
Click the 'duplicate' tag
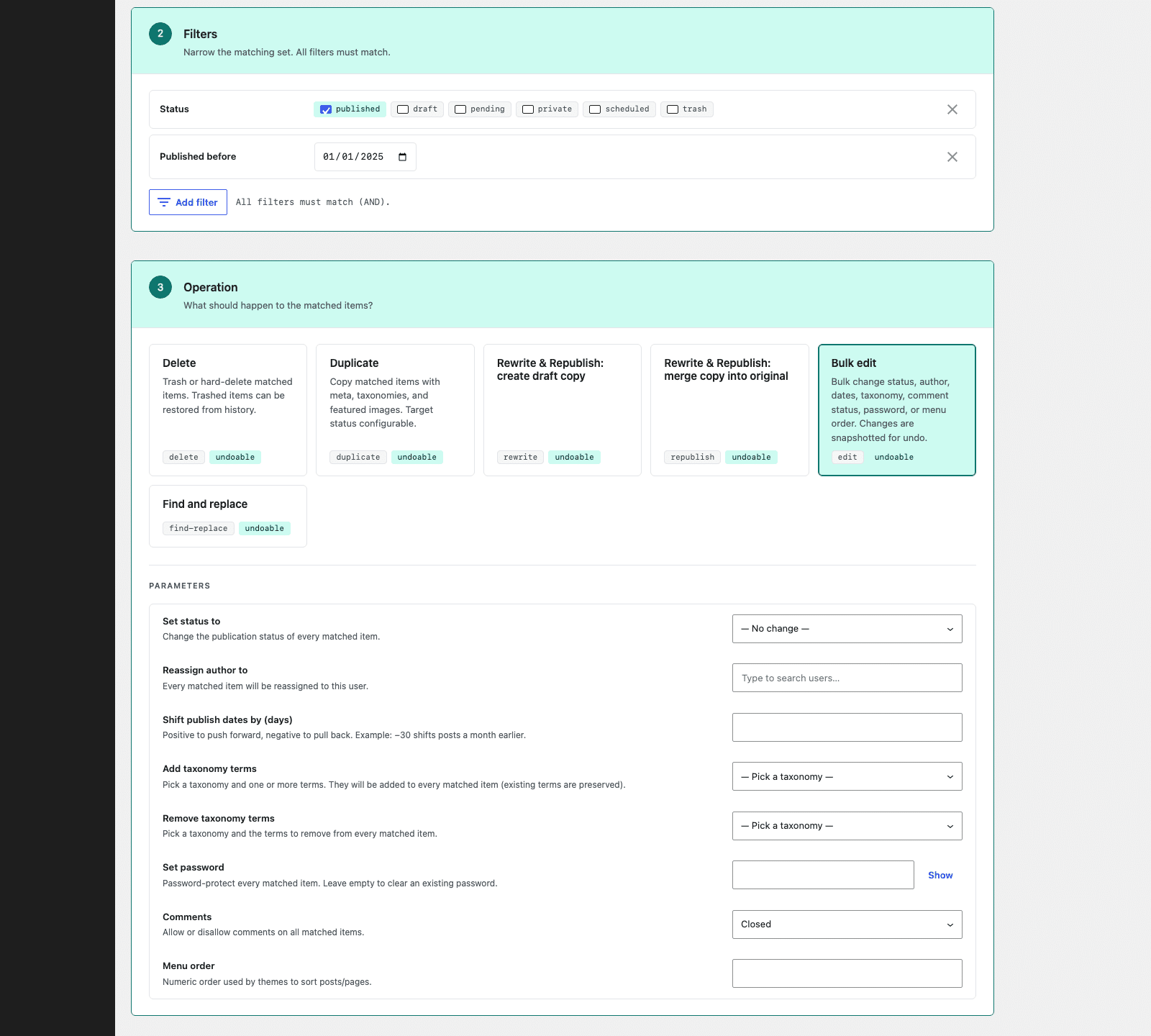tap(358, 457)
